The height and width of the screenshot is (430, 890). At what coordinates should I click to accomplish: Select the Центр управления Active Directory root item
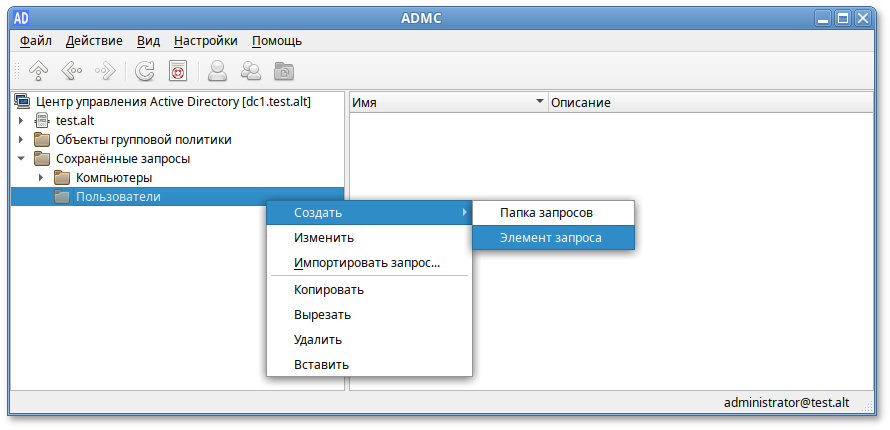click(173, 102)
